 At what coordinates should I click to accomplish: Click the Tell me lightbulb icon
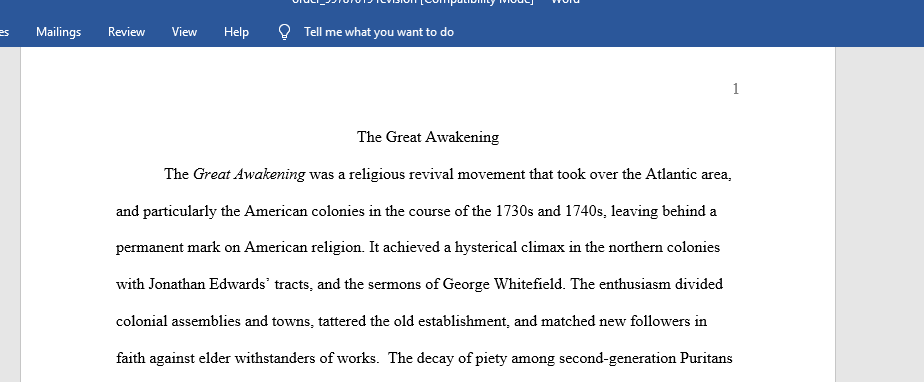coord(284,32)
